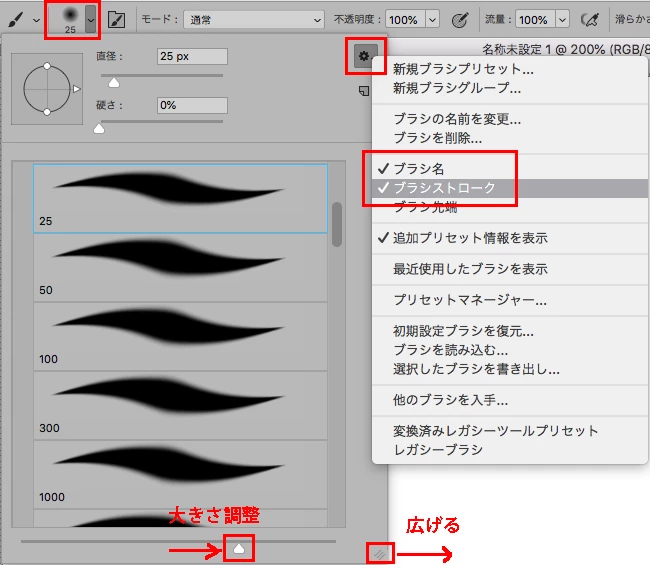Open プリセットマネージャー... menu item
650x565 pixels.
click(x=510, y=300)
